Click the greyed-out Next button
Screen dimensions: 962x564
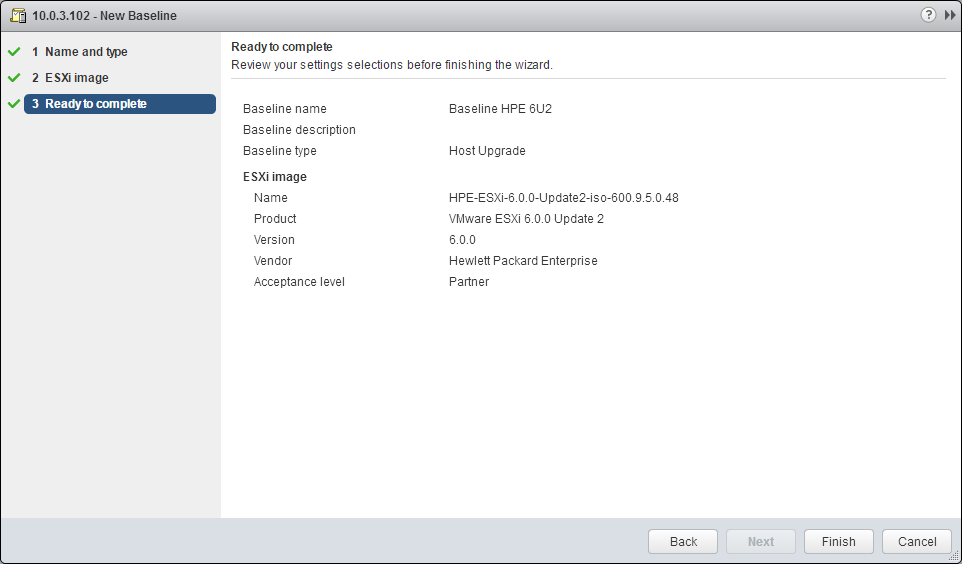point(760,541)
